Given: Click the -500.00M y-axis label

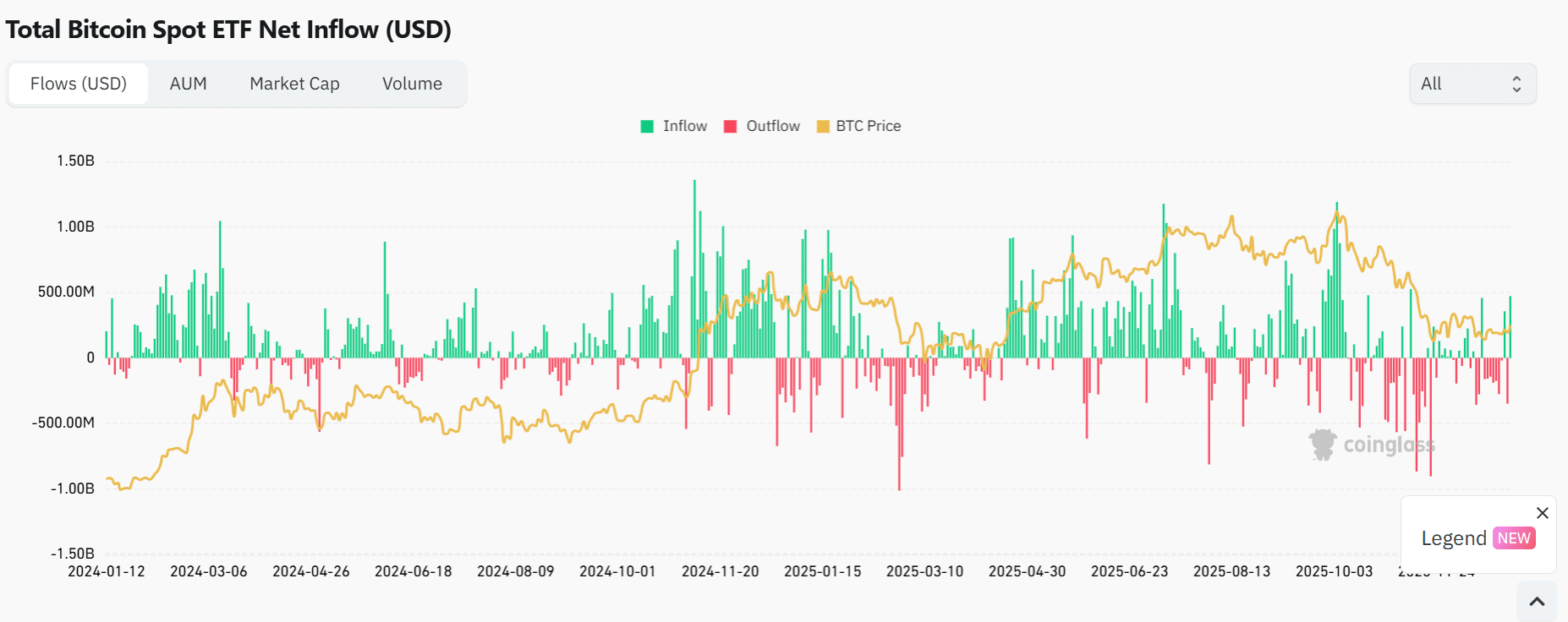Looking at the screenshot, I should coord(63,423).
